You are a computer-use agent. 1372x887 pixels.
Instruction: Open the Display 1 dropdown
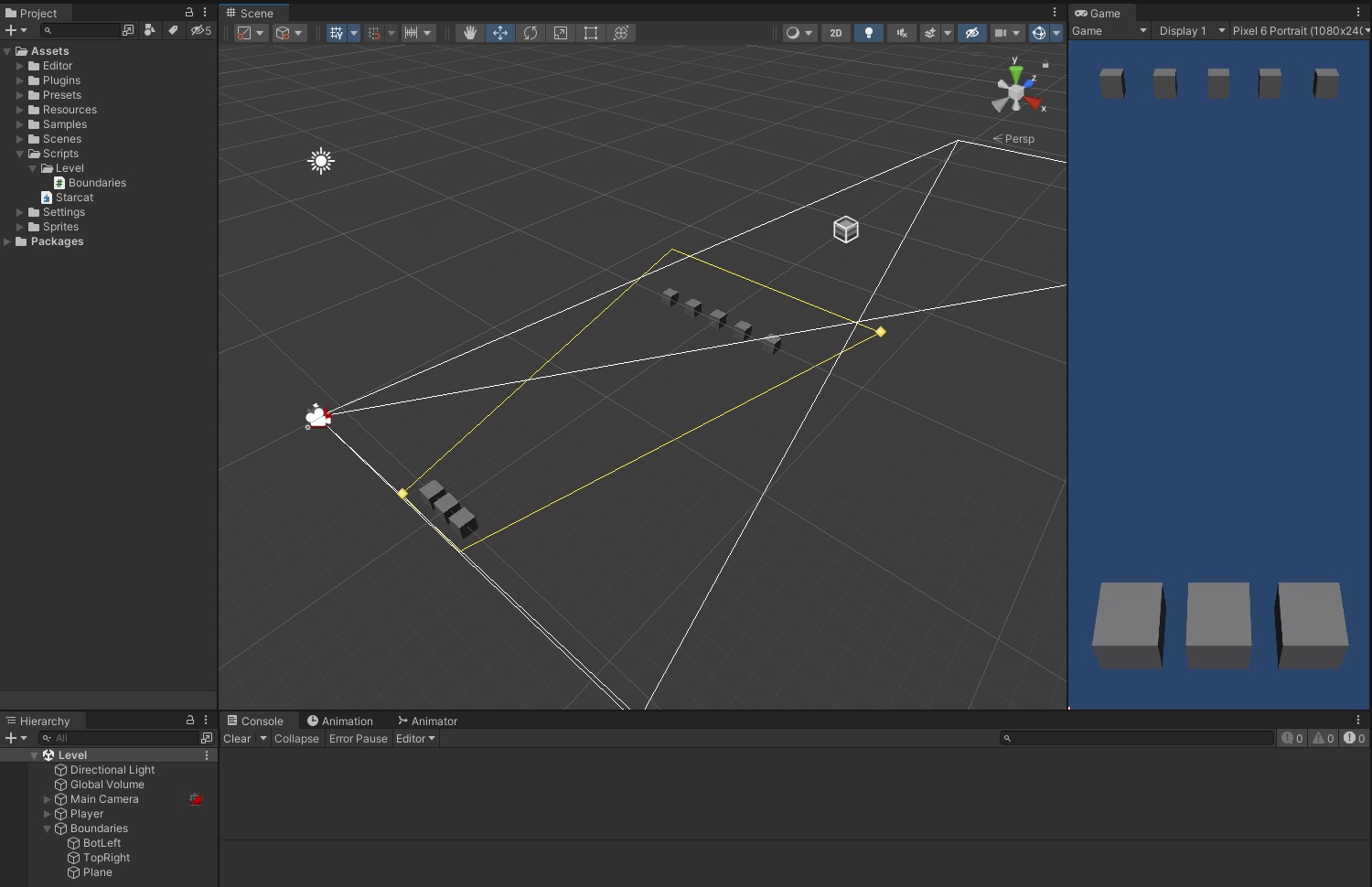coord(1192,31)
